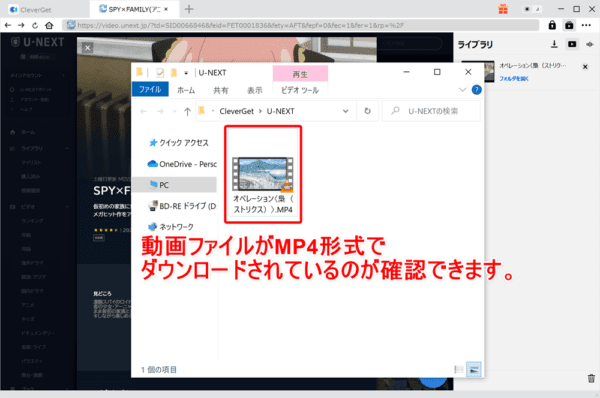This screenshot has width=600, height=398.
Task: Open the recent locations dropdown in Explorer
Action: point(174,111)
